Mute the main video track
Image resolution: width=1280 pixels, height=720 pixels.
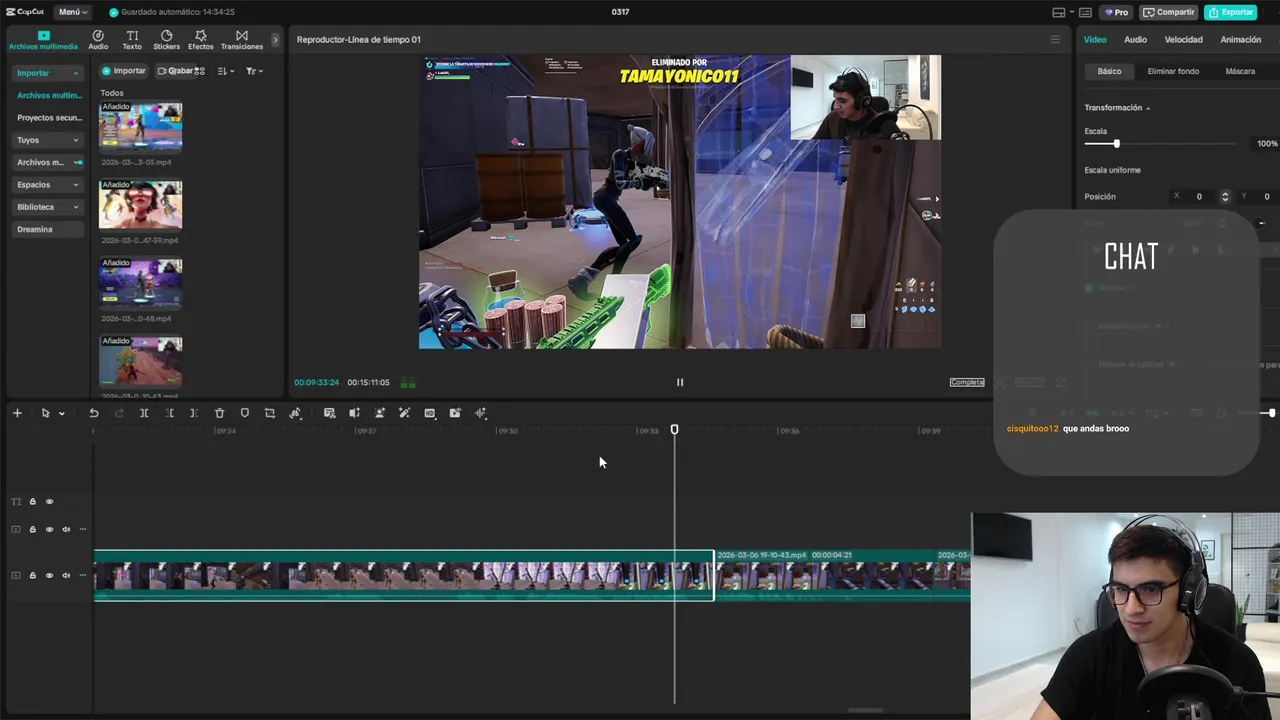tap(66, 575)
